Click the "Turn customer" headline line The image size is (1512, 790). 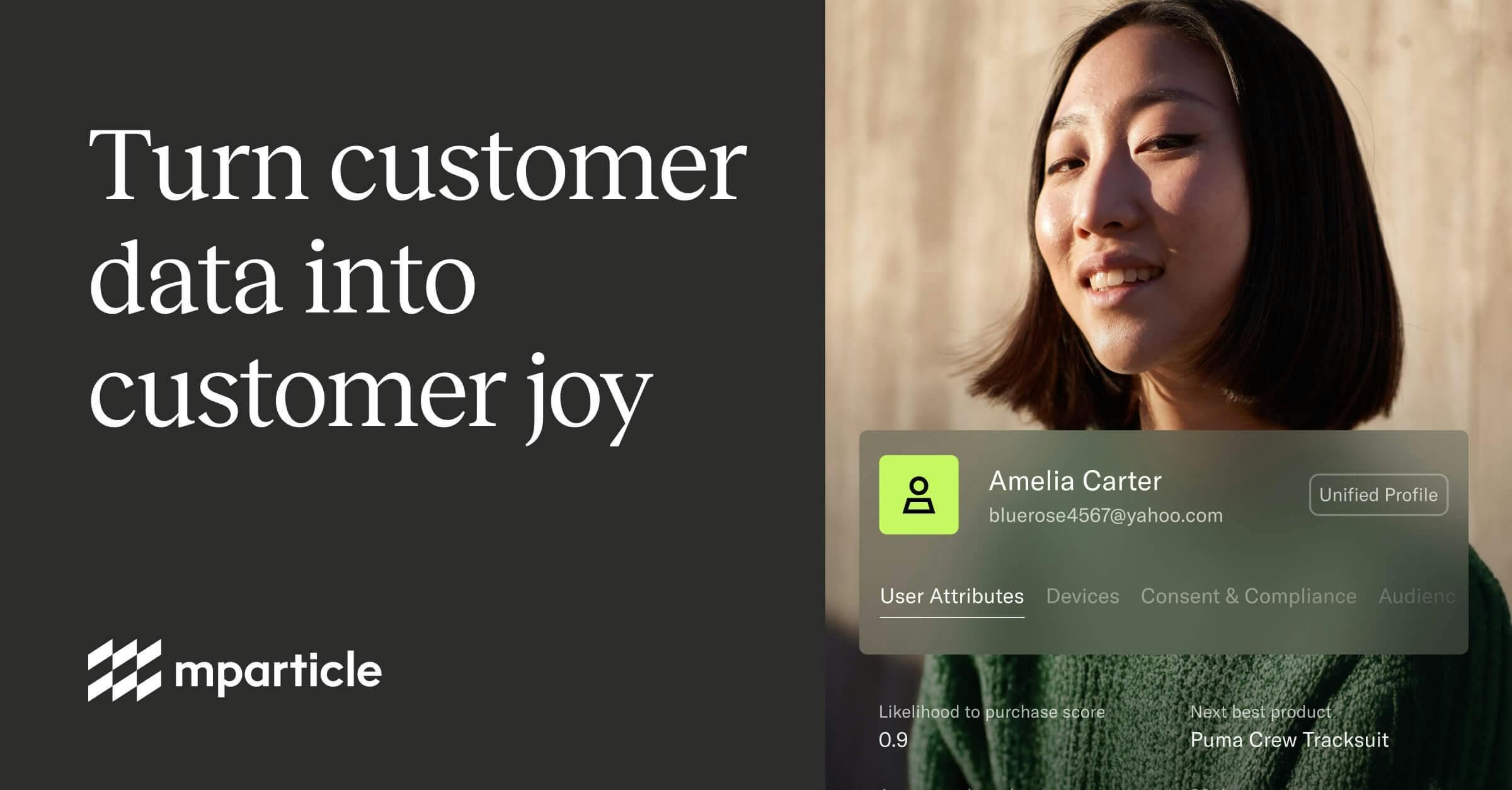[x=418, y=165]
